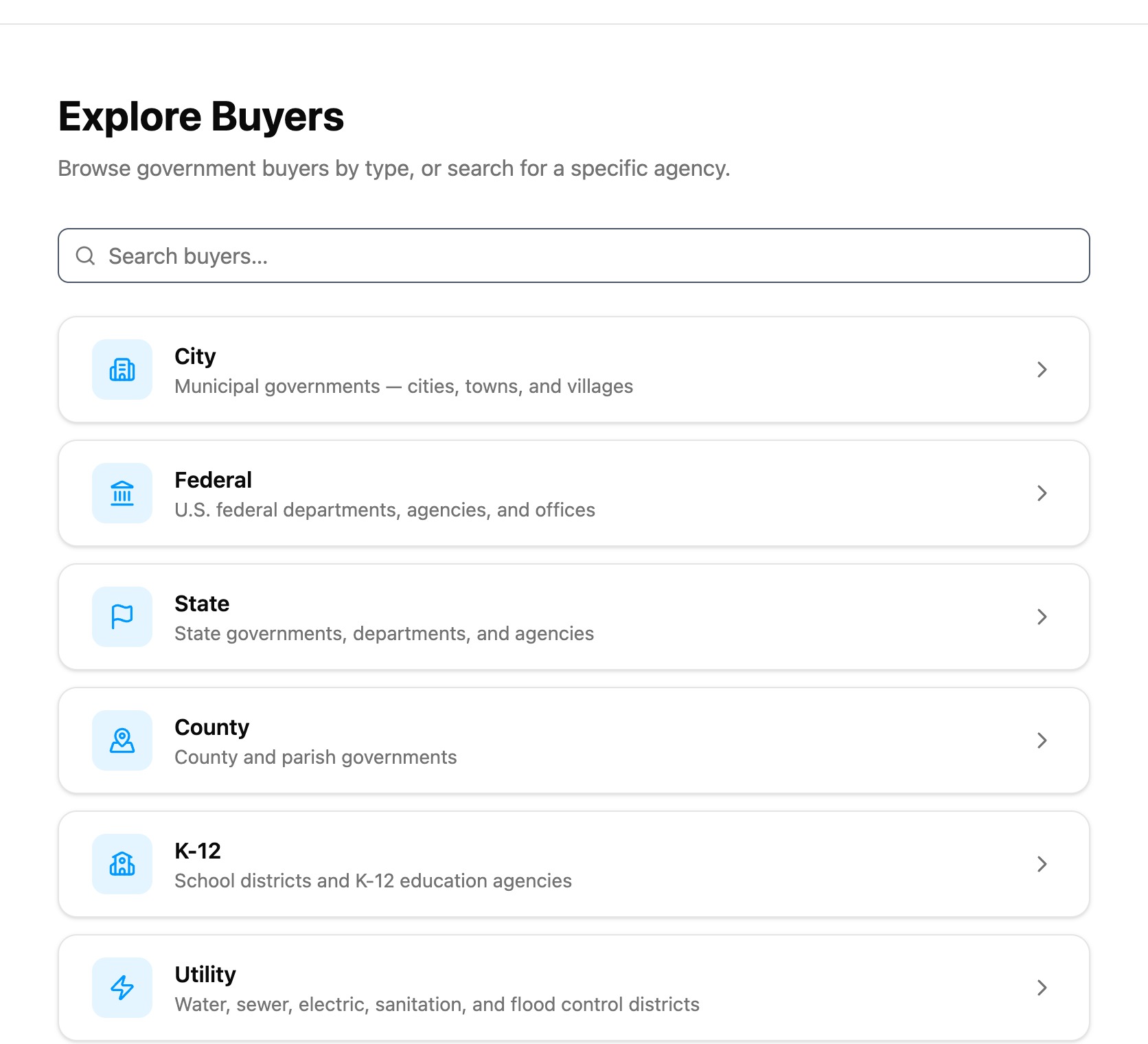The height and width of the screenshot is (1044, 1148).
Task: Open the City title link
Action: tap(195, 356)
